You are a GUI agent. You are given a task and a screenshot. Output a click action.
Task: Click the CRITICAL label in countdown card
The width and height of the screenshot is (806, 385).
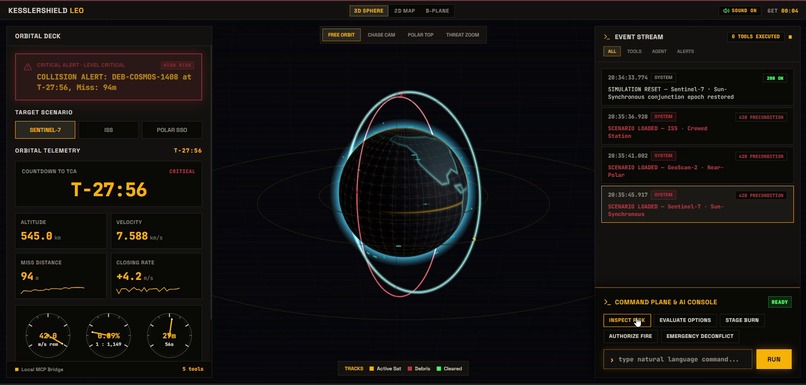point(182,172)
